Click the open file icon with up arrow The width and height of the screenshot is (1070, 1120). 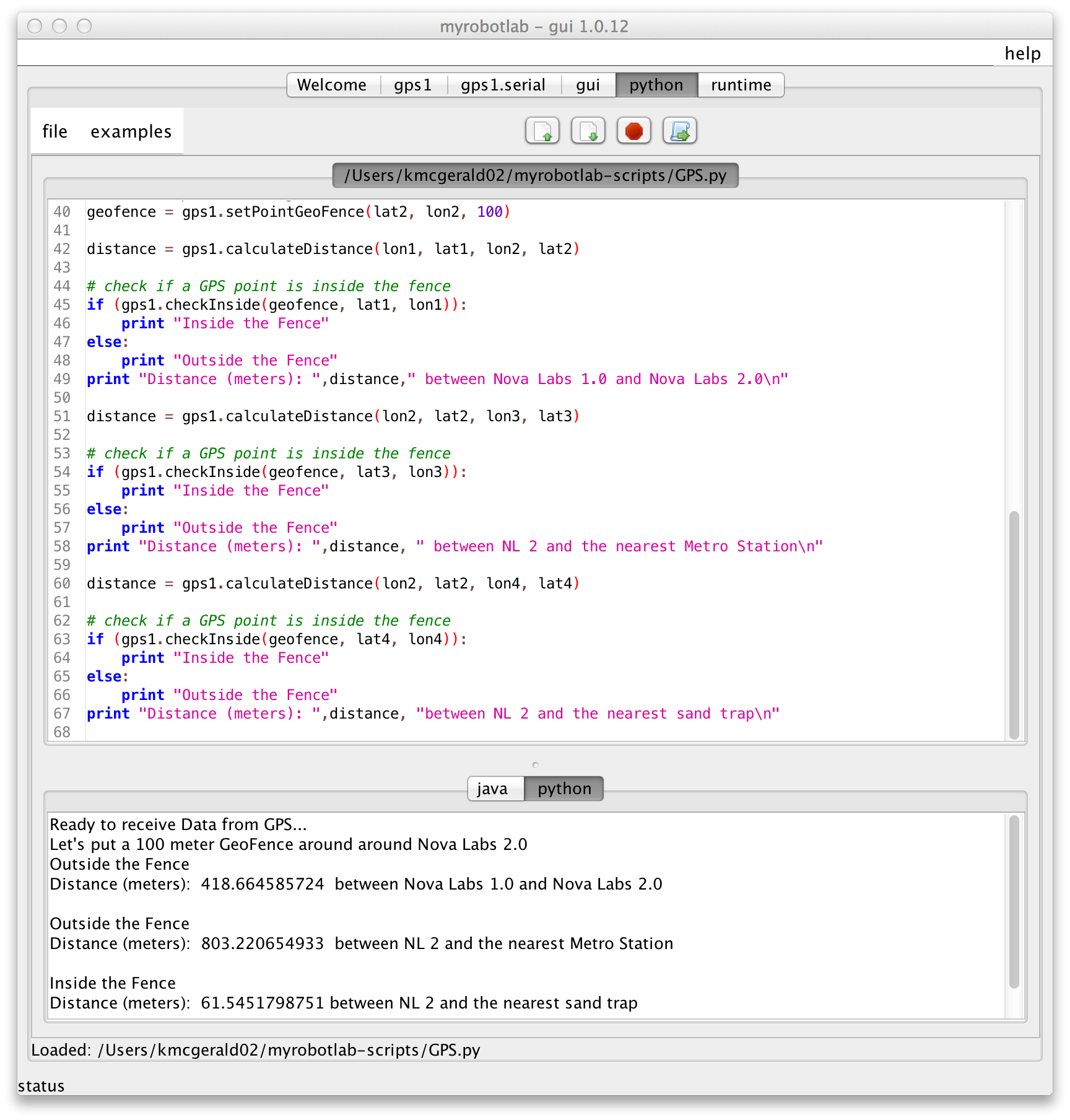click(542, 131)
